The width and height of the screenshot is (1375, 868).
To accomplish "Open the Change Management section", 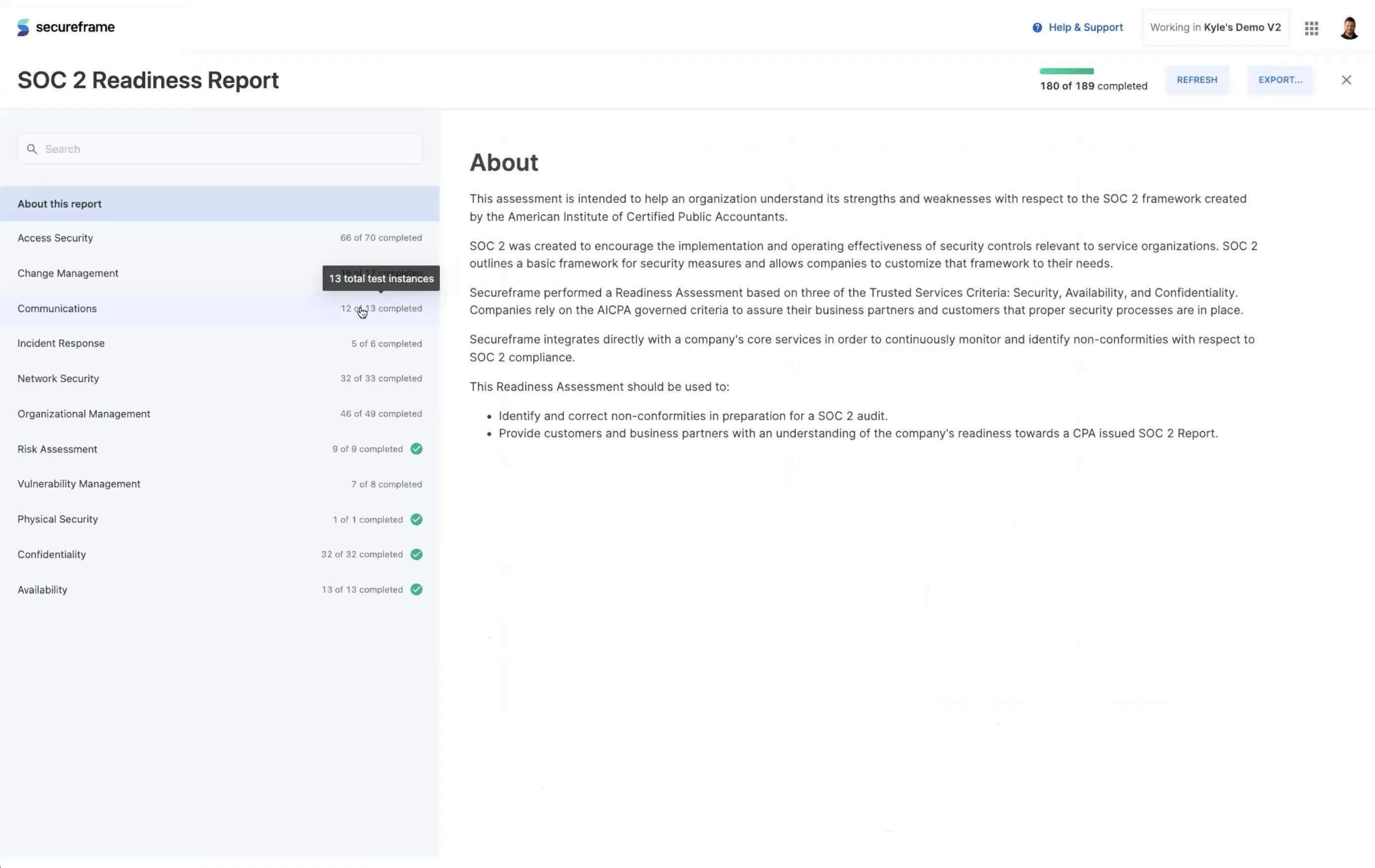I will pyautogui.click(x=220, y=273).
